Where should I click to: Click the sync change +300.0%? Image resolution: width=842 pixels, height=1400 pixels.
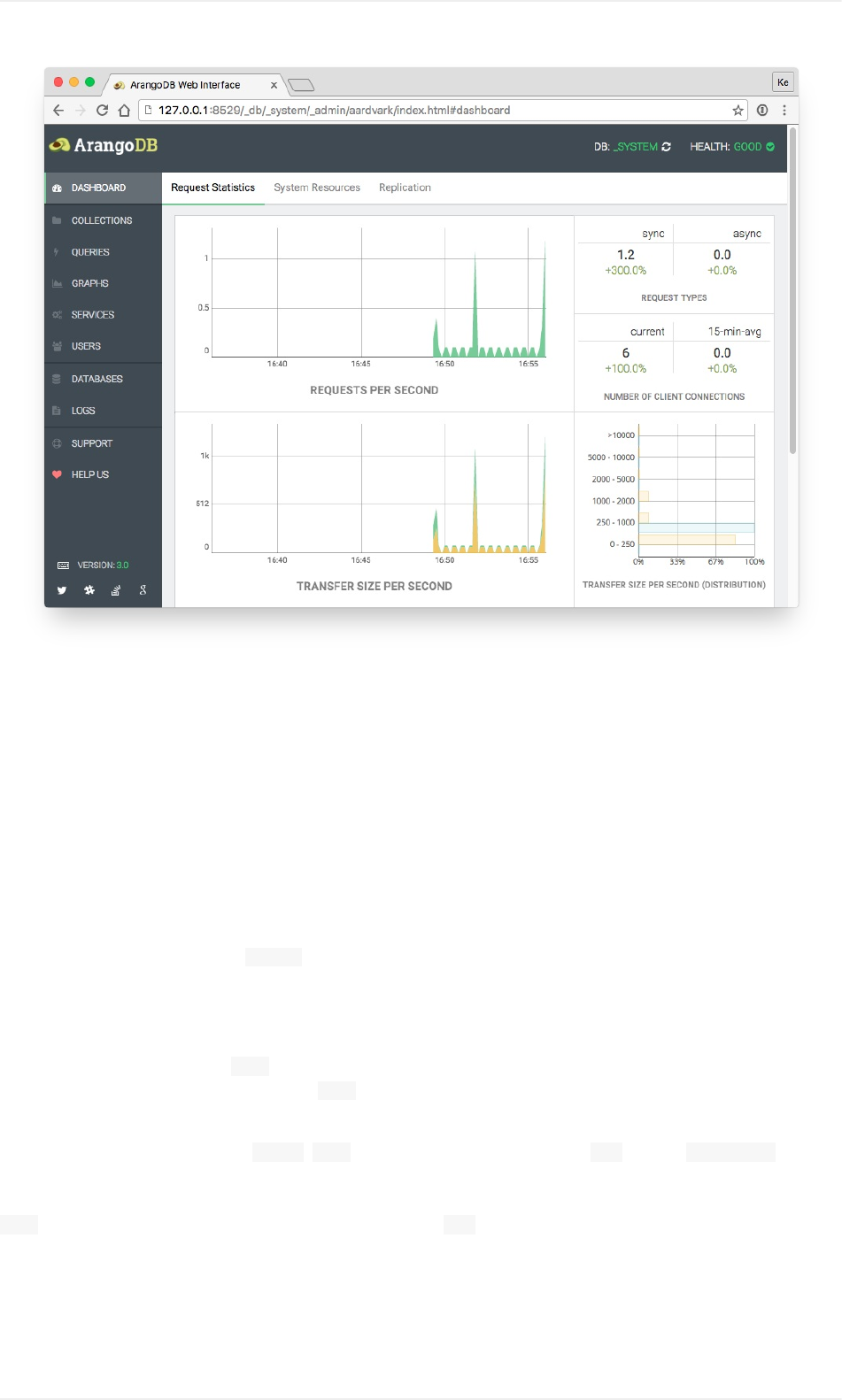(626, 271)
